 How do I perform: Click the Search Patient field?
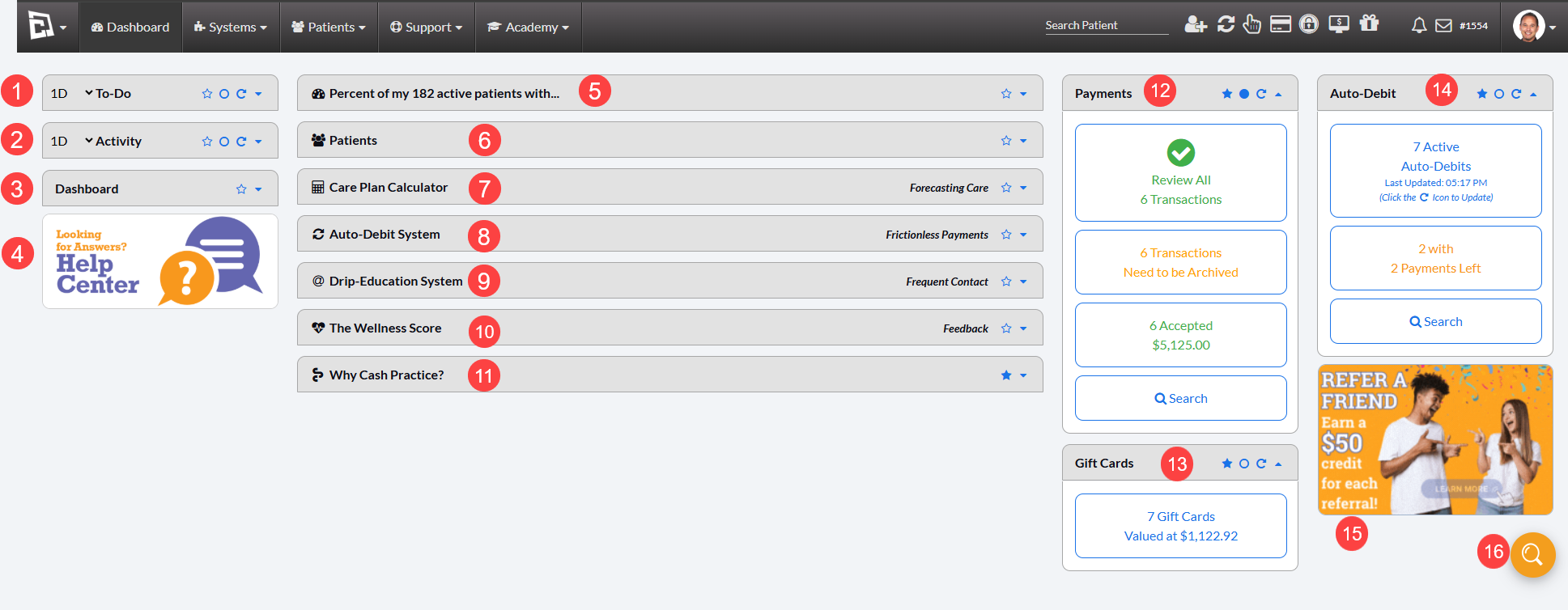pos(1106,25)
